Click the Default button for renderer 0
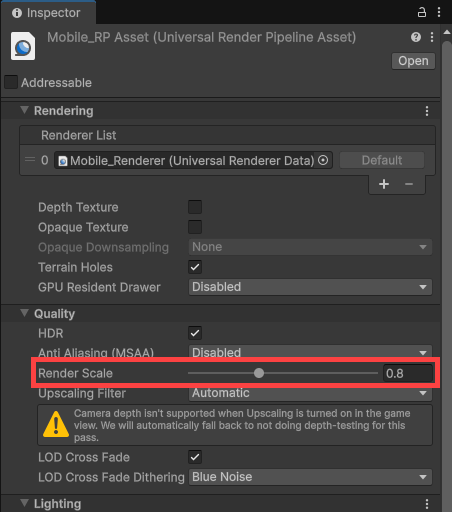Viewport: 452px width, 512px height. pos(382,160)
